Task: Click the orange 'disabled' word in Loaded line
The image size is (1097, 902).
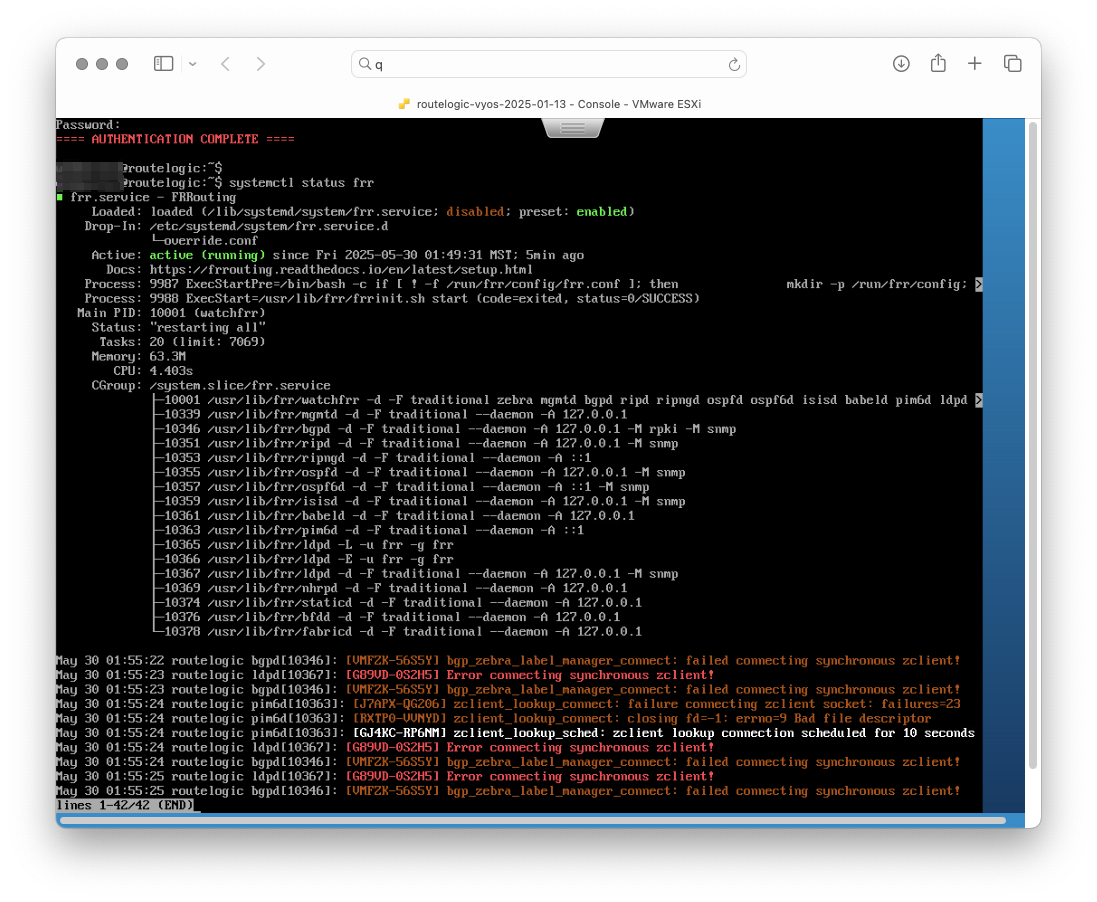Action: (x=475, y=211)
